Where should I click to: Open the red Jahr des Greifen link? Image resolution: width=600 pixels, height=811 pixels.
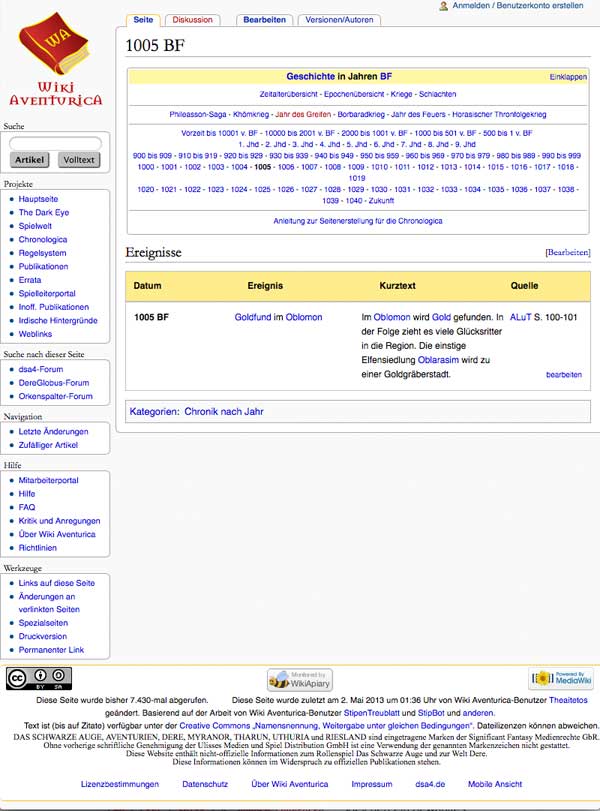(x=303, y=114)
